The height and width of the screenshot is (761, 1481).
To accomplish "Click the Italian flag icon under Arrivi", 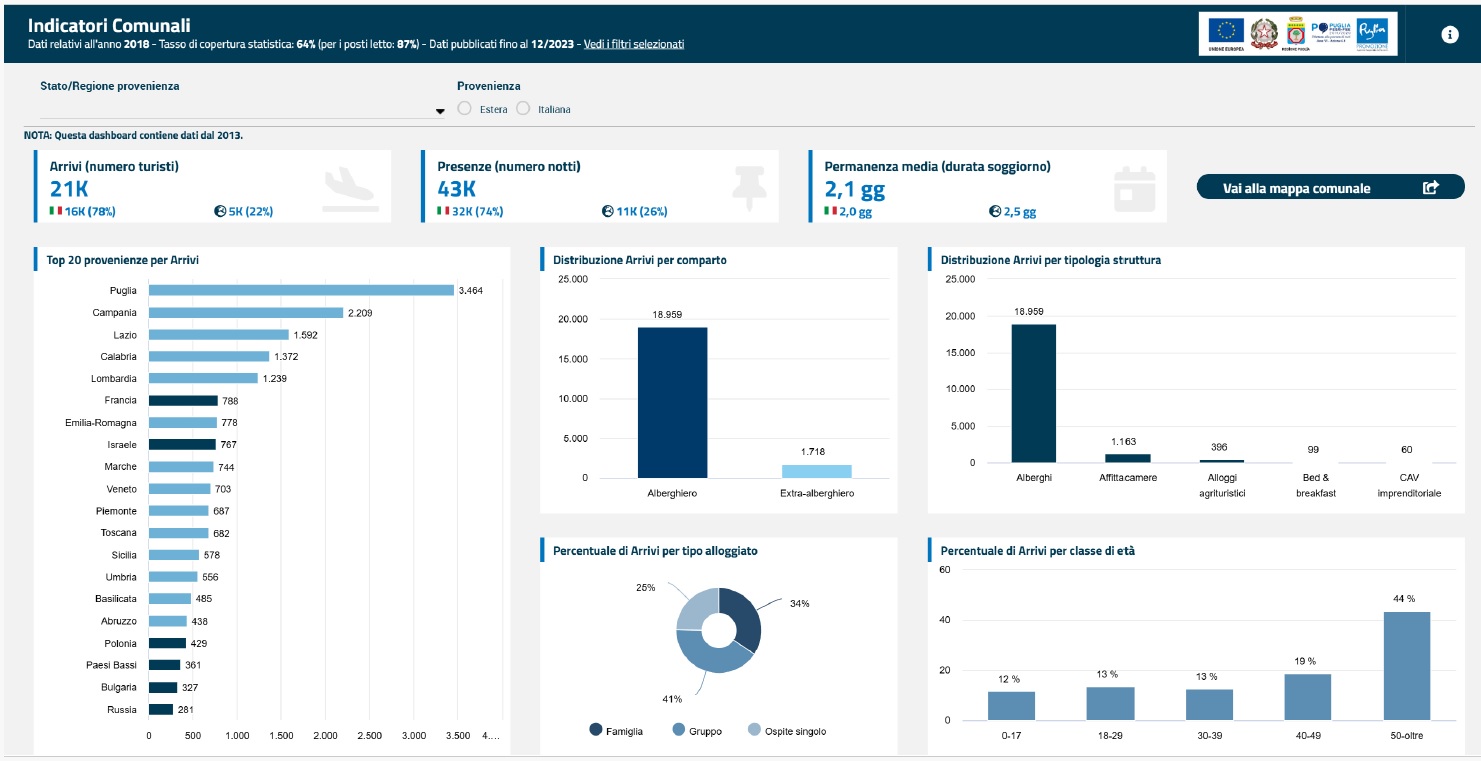I will point(55,211).
